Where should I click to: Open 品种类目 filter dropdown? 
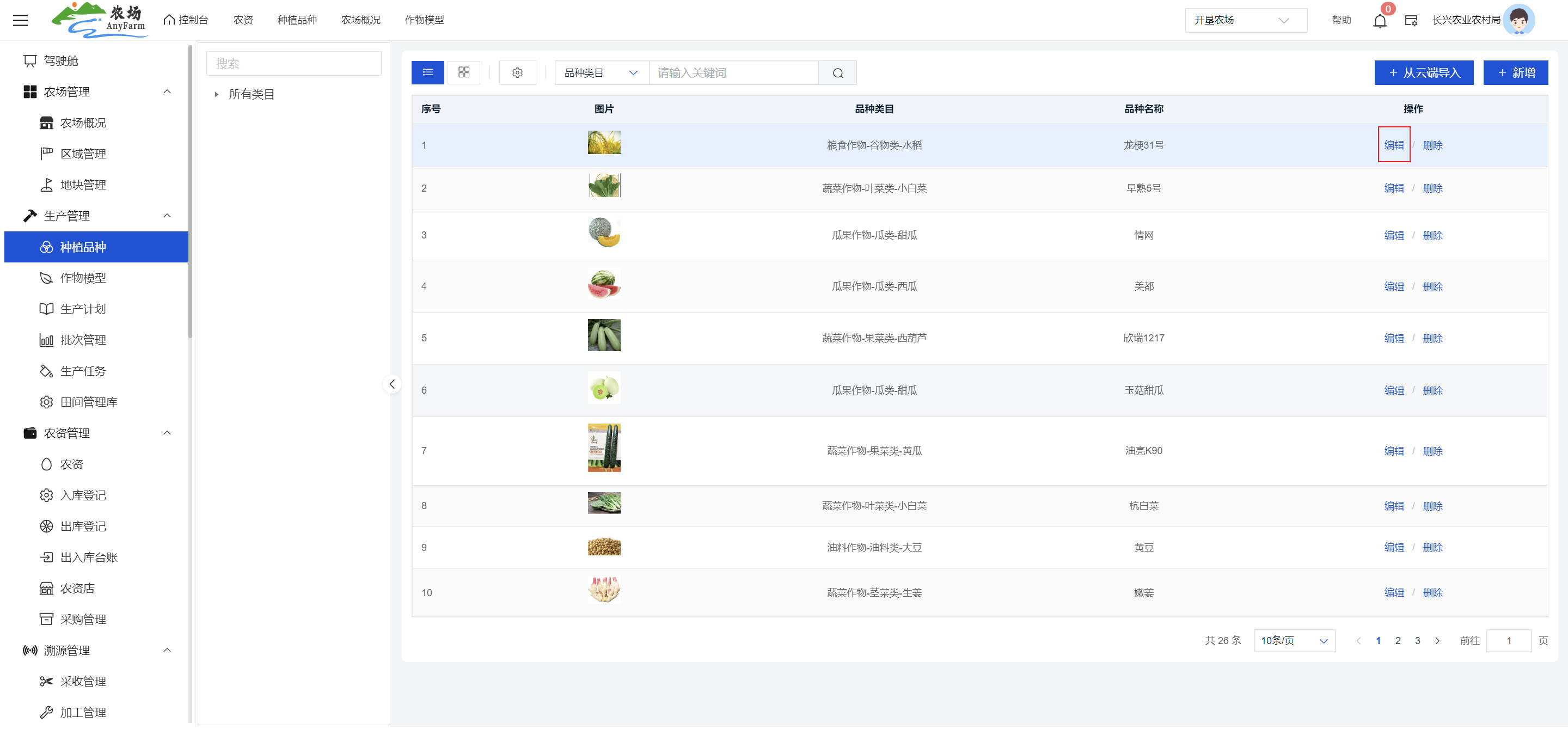point(601,73)
